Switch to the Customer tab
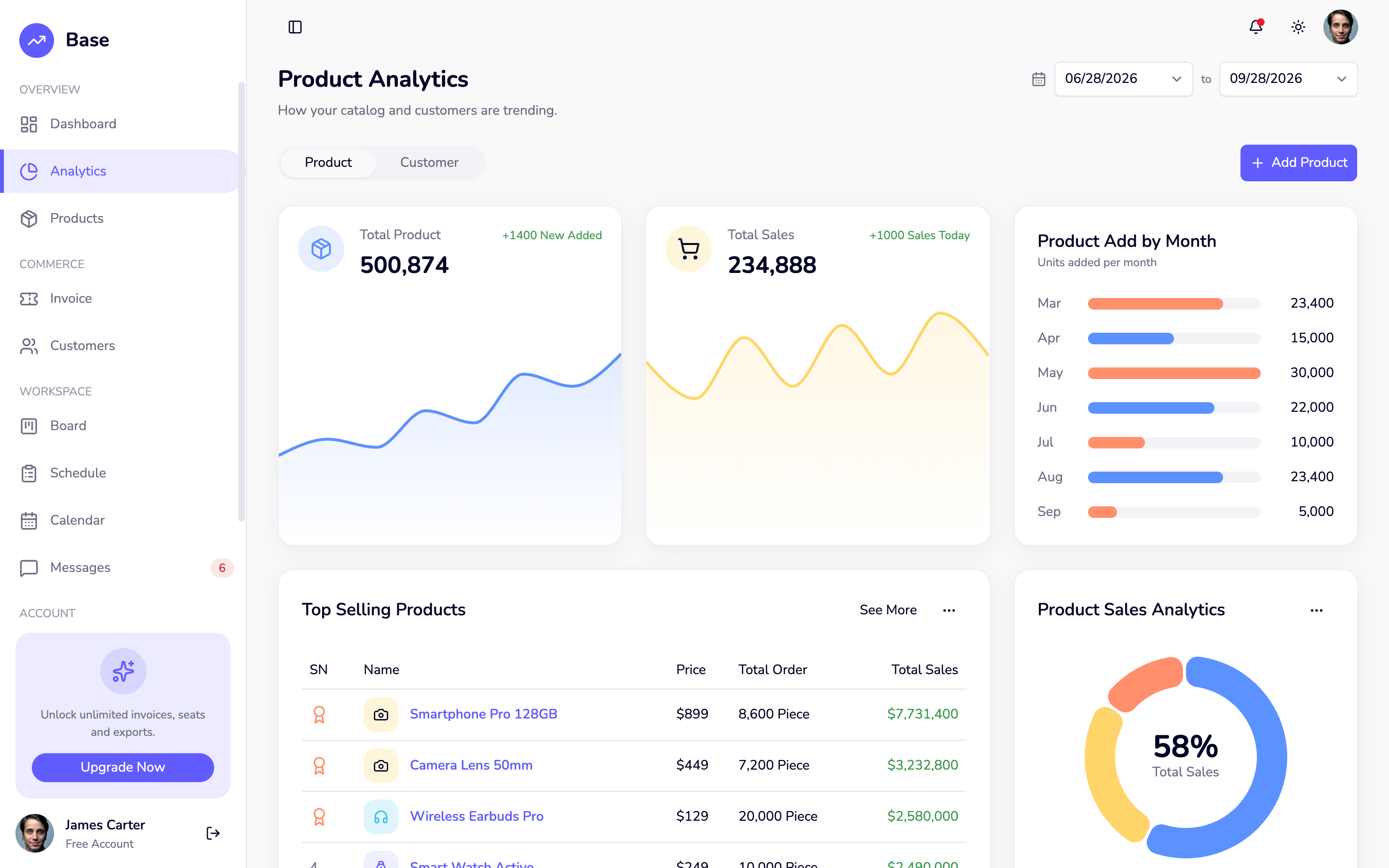This screenshot has width=1389, height=868. pos(429,163)
